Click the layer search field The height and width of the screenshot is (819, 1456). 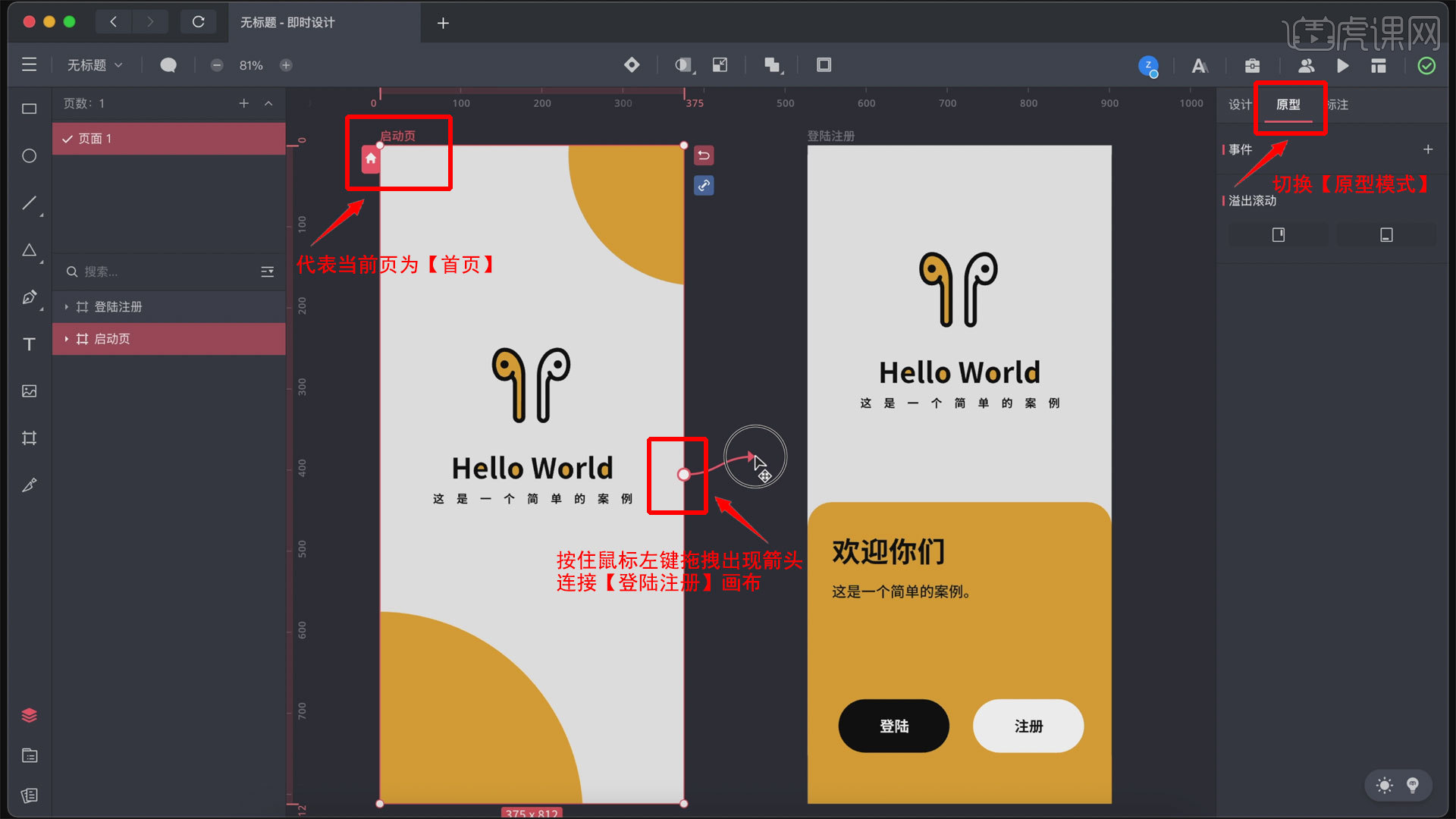point(159,271)
